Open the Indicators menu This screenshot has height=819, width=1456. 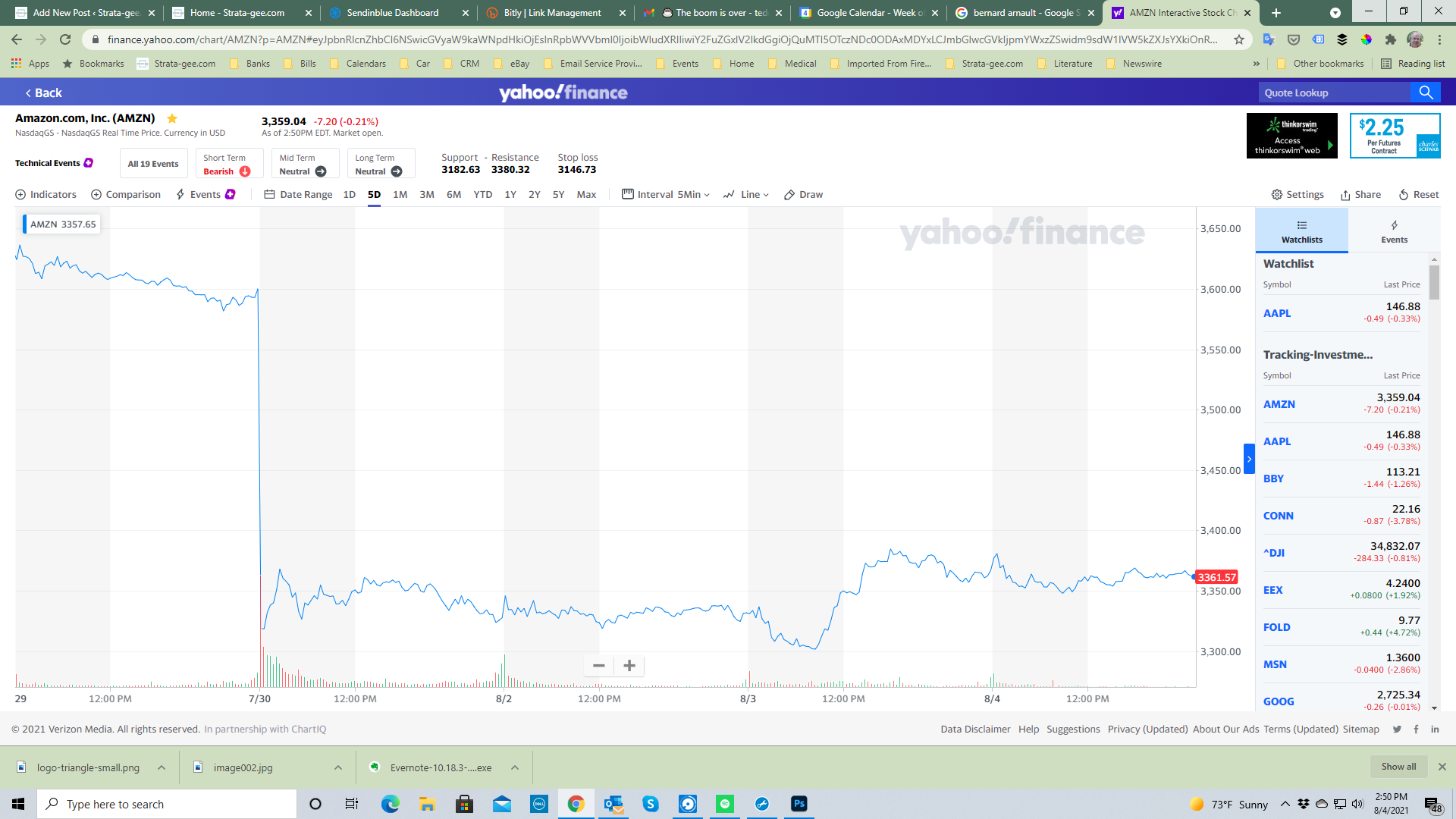(x=45, y=195)
